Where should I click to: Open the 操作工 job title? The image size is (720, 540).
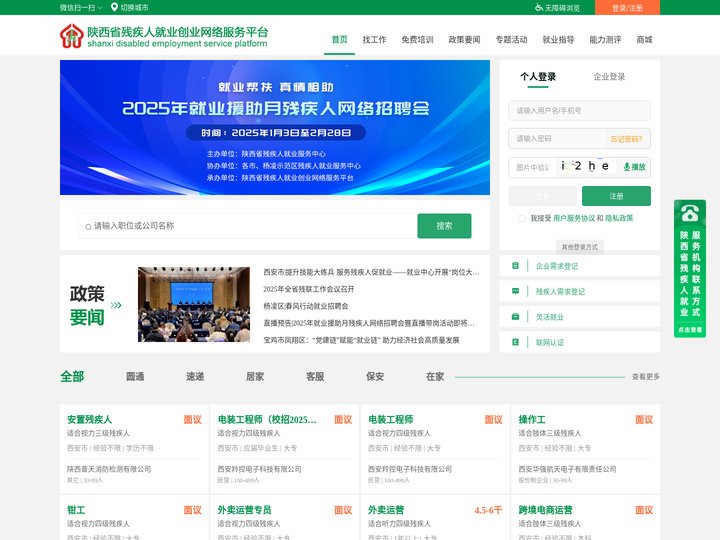(x=532, y=419)
